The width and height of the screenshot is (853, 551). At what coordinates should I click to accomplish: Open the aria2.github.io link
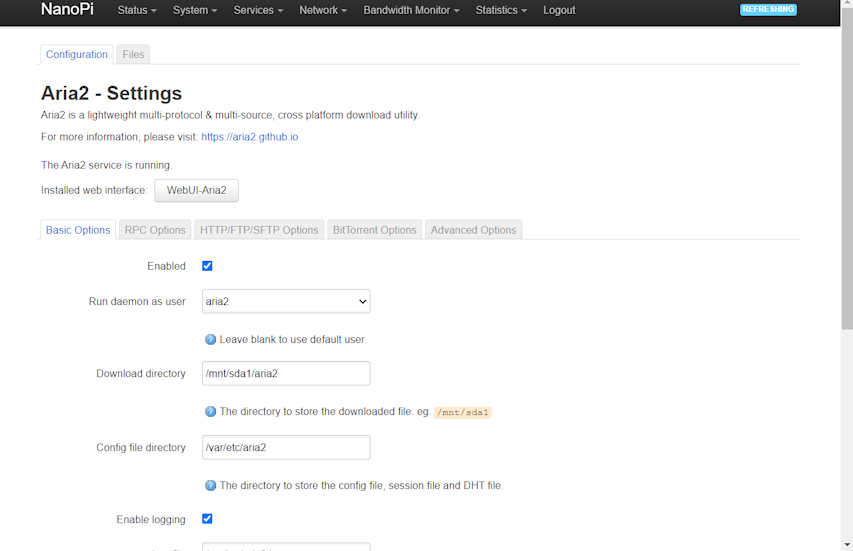pos(250,137)
